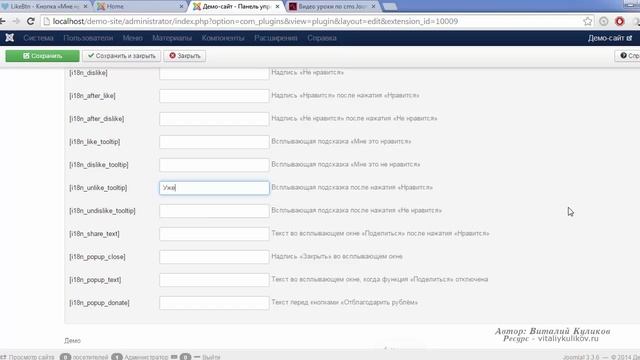Close the Демо-сайт browser tab
Image resolution: width=640 pixels, height=360 pixels.
(278, 7)
